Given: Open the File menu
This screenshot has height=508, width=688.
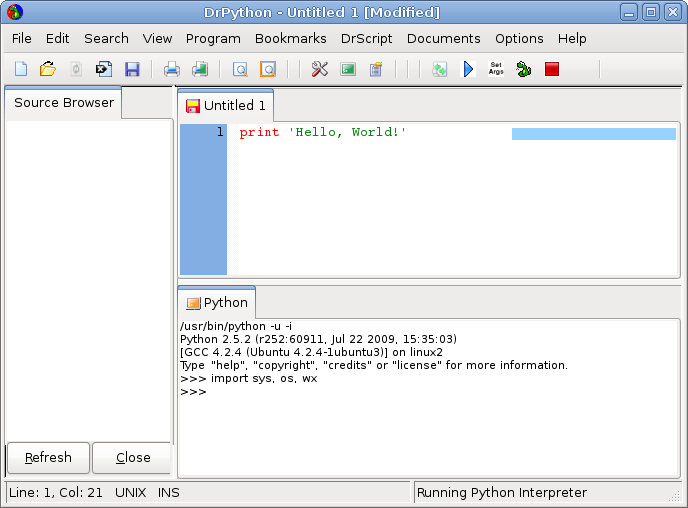Looking at the screenshot, I should click(x=22, y=38).
